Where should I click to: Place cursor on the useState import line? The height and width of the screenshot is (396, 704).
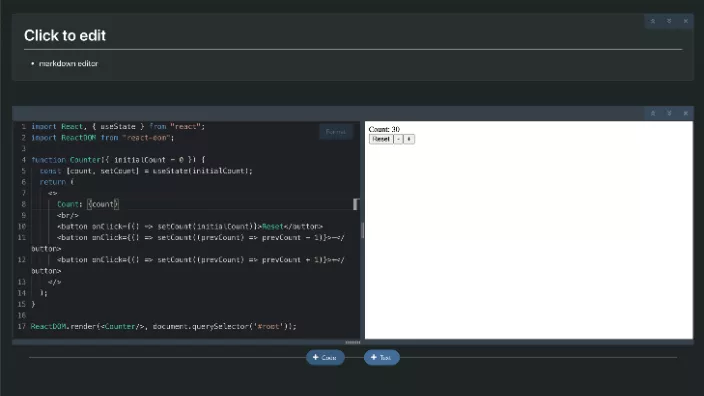(x=118, y=127)
